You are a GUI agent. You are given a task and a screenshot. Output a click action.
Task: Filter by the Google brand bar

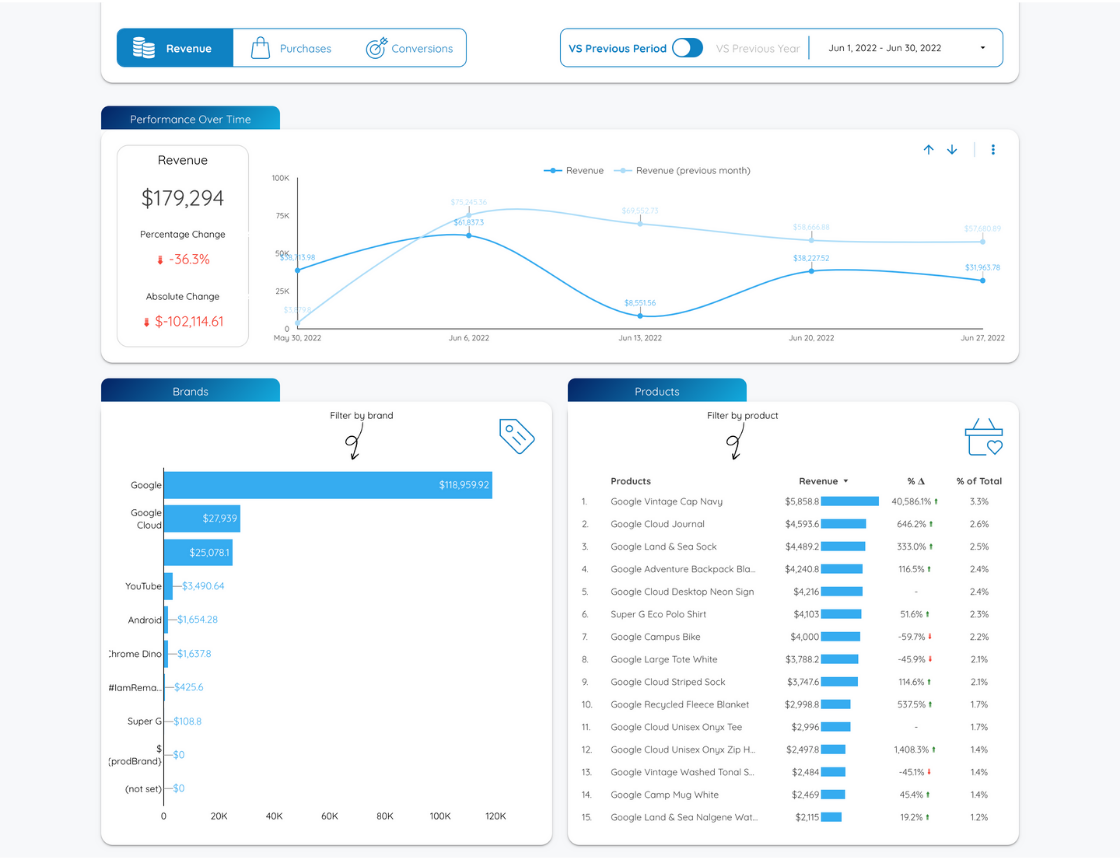(x=327, y=485)
